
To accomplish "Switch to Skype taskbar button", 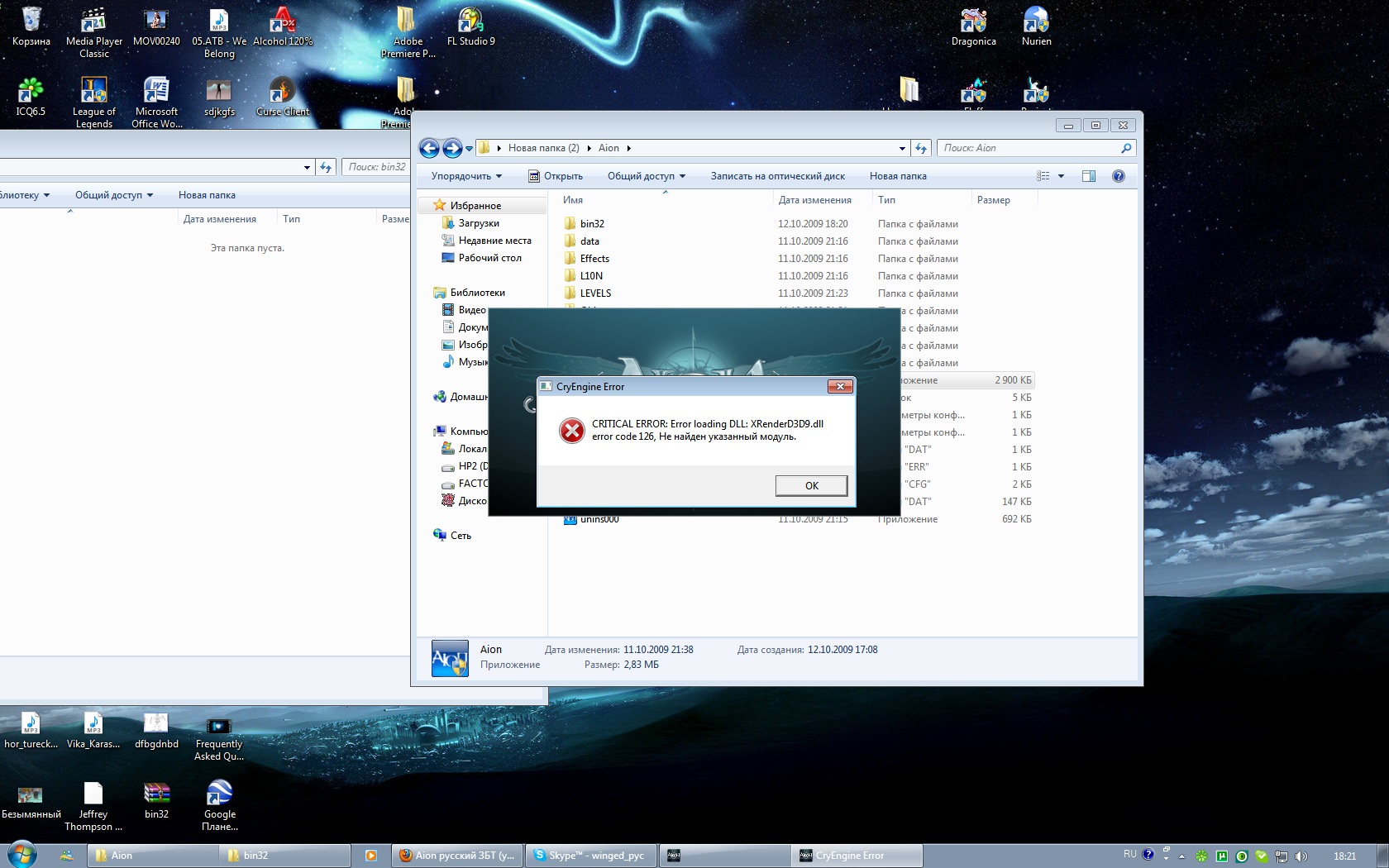I will tap(590, 856).
